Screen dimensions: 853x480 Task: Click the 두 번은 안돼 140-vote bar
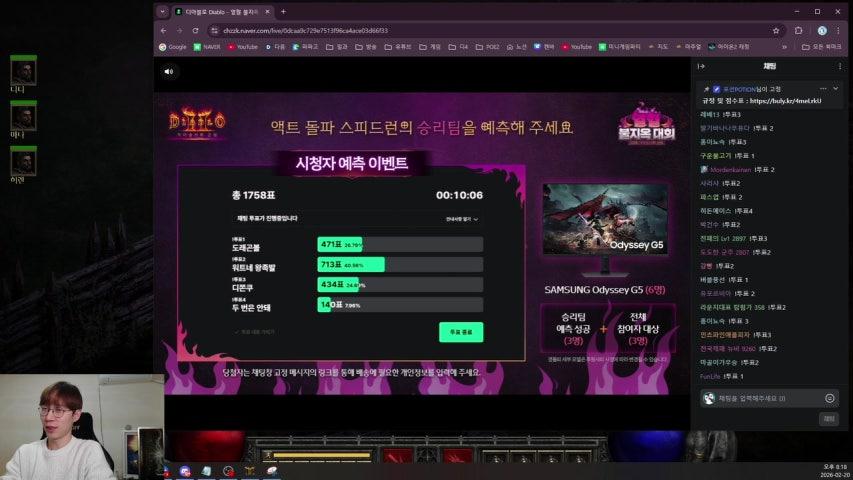point(400,305)
